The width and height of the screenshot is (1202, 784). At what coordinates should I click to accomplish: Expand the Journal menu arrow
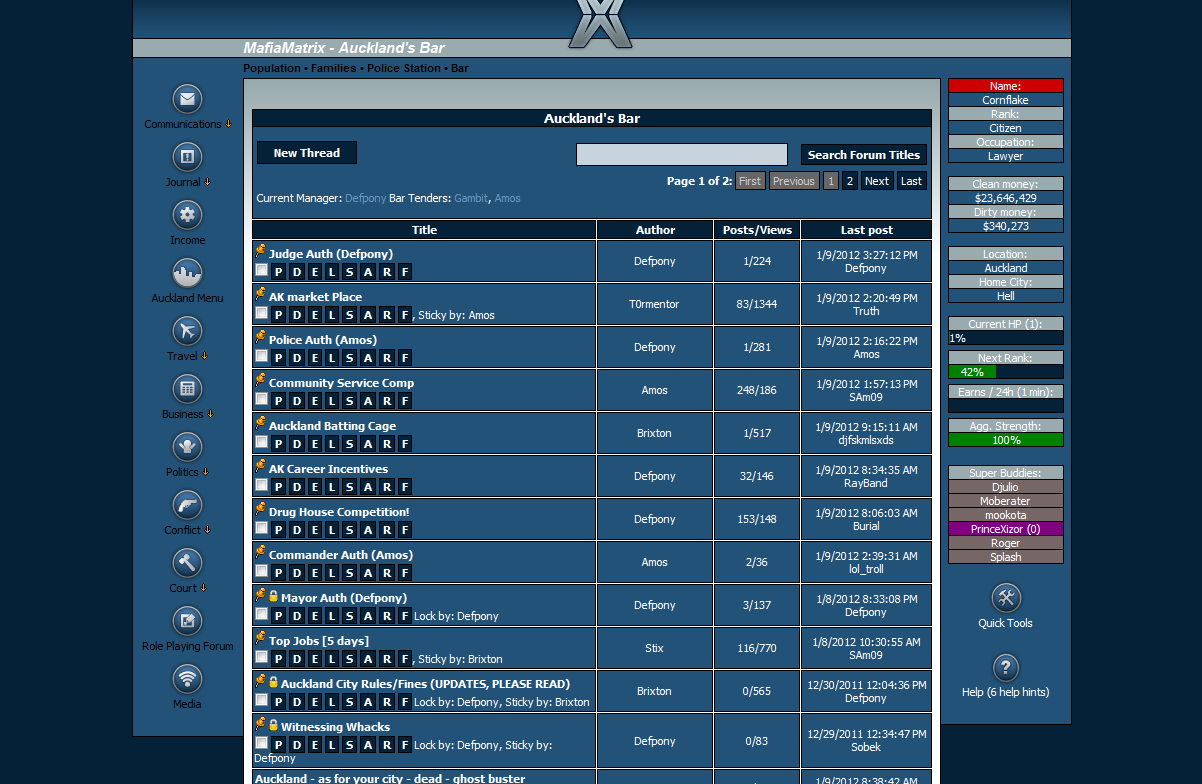point(207,182)
